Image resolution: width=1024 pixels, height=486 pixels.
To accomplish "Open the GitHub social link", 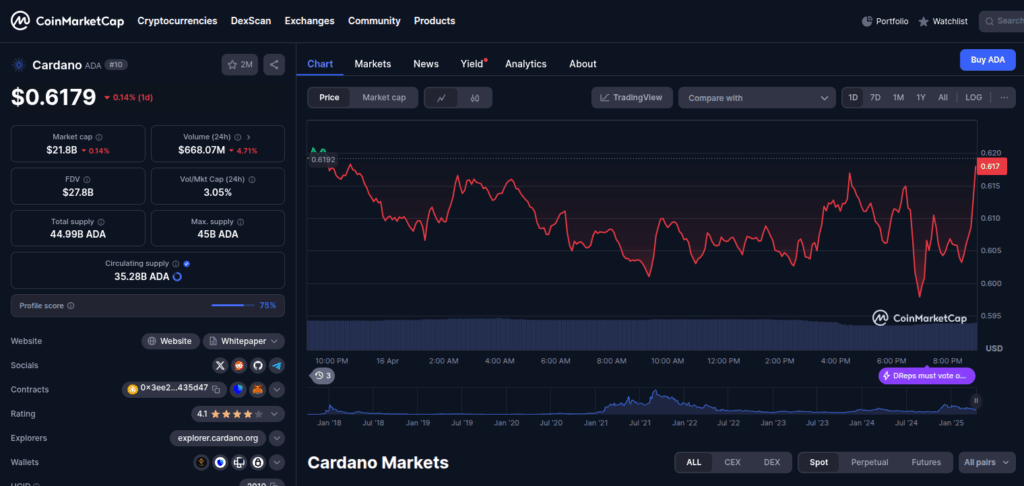I will tap(258, 366).
